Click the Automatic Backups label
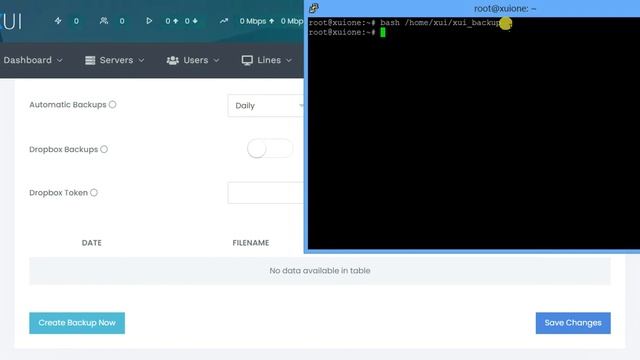The image size is (640, 360). pos(67,104)
